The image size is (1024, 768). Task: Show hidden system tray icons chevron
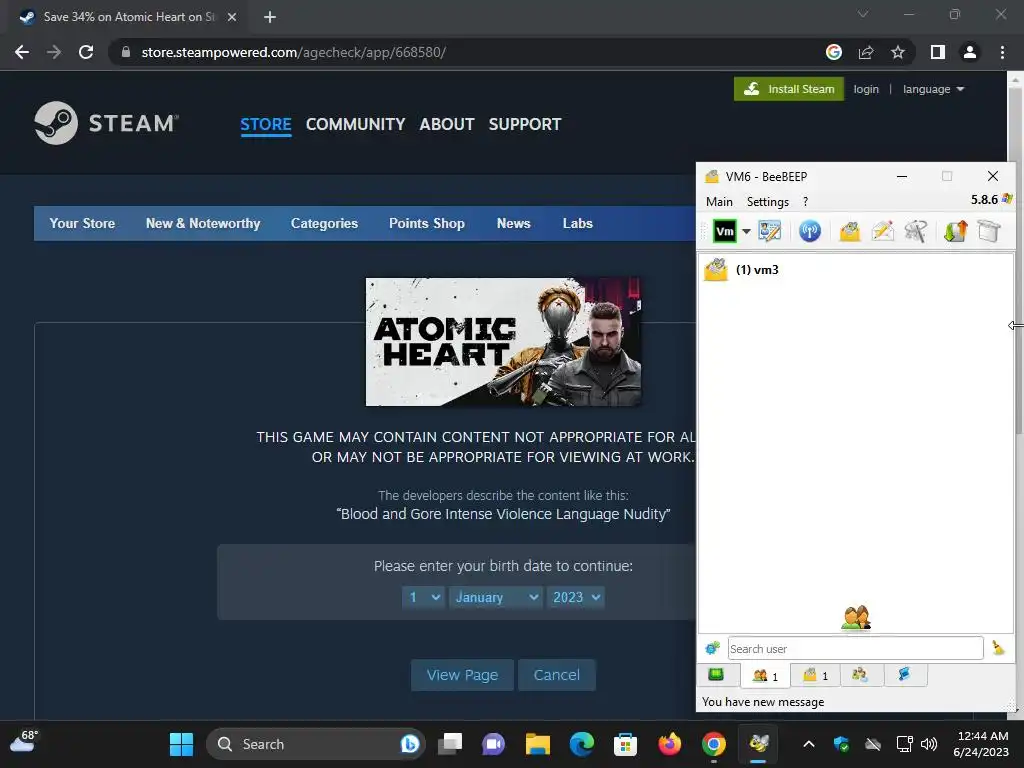coord(808,744)
